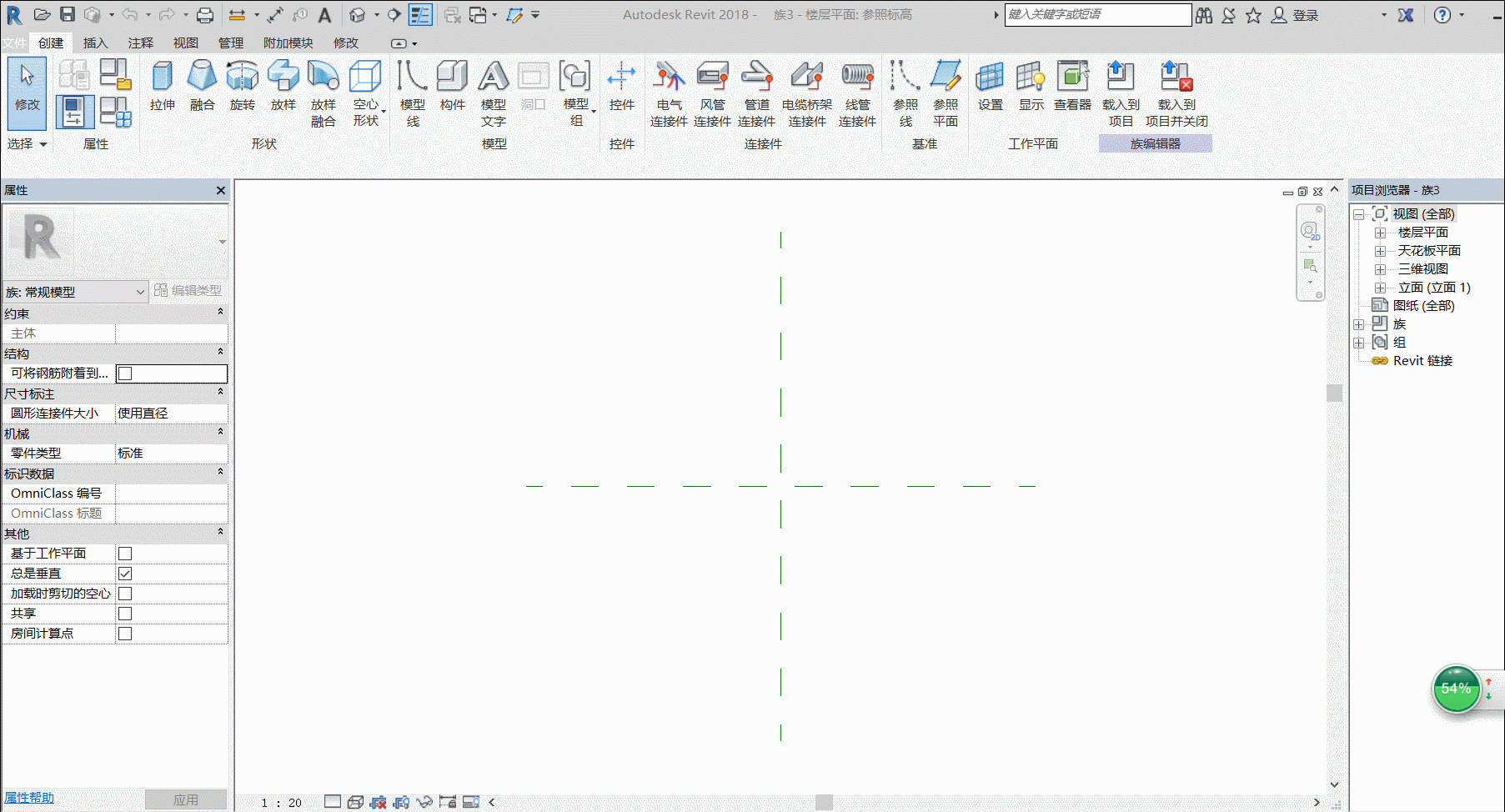Expand the 楼层平面 tree node

[x=1380, y=233]
